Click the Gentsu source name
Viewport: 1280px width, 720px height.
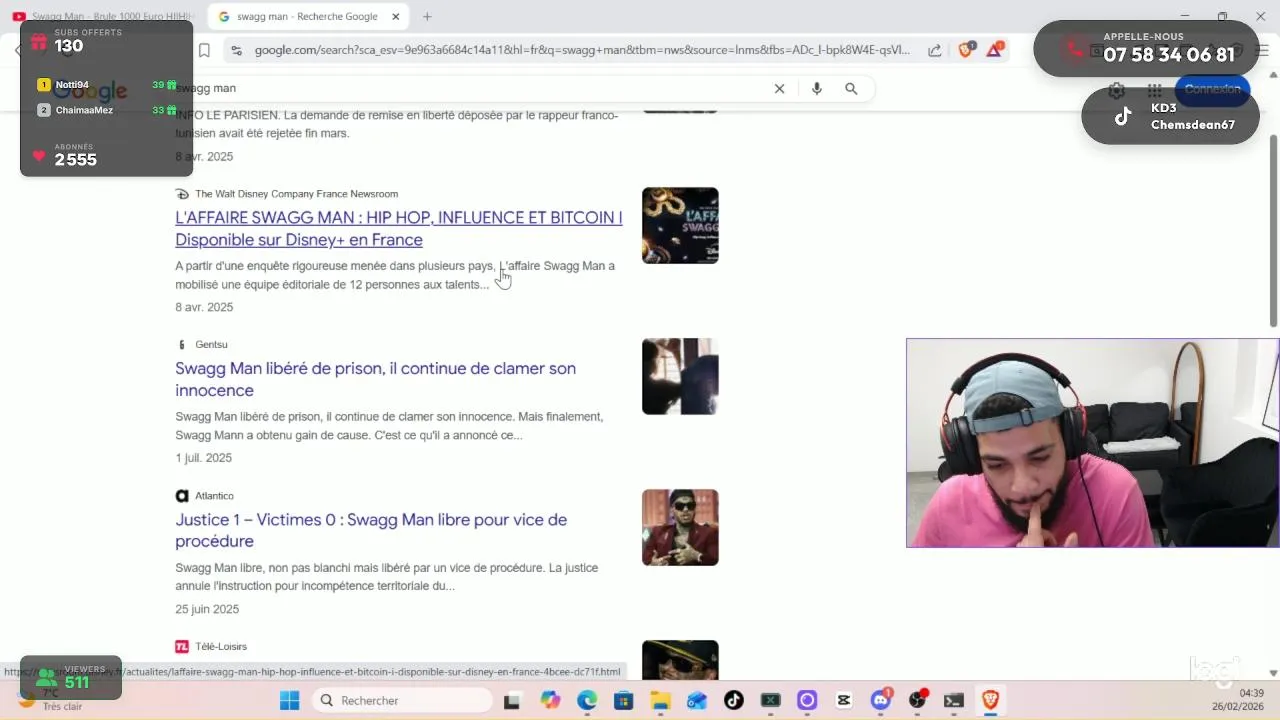(211, 344)
